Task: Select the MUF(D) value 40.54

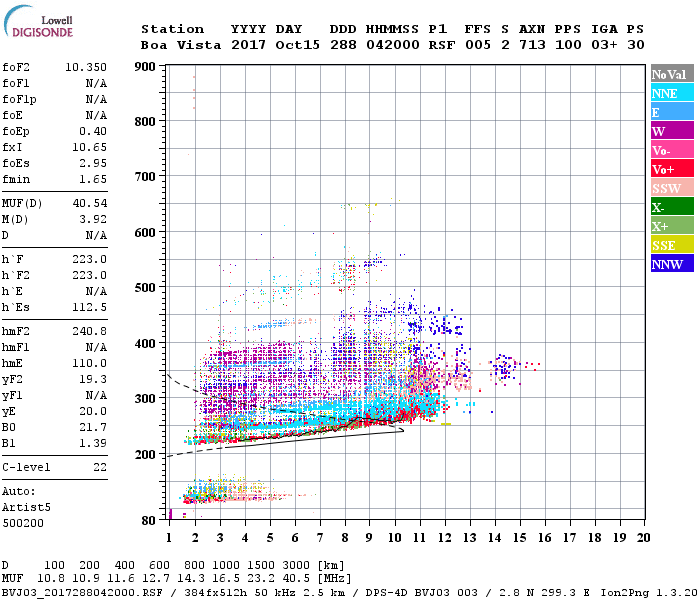Action: pyautogui.click(x=89, y=203)
